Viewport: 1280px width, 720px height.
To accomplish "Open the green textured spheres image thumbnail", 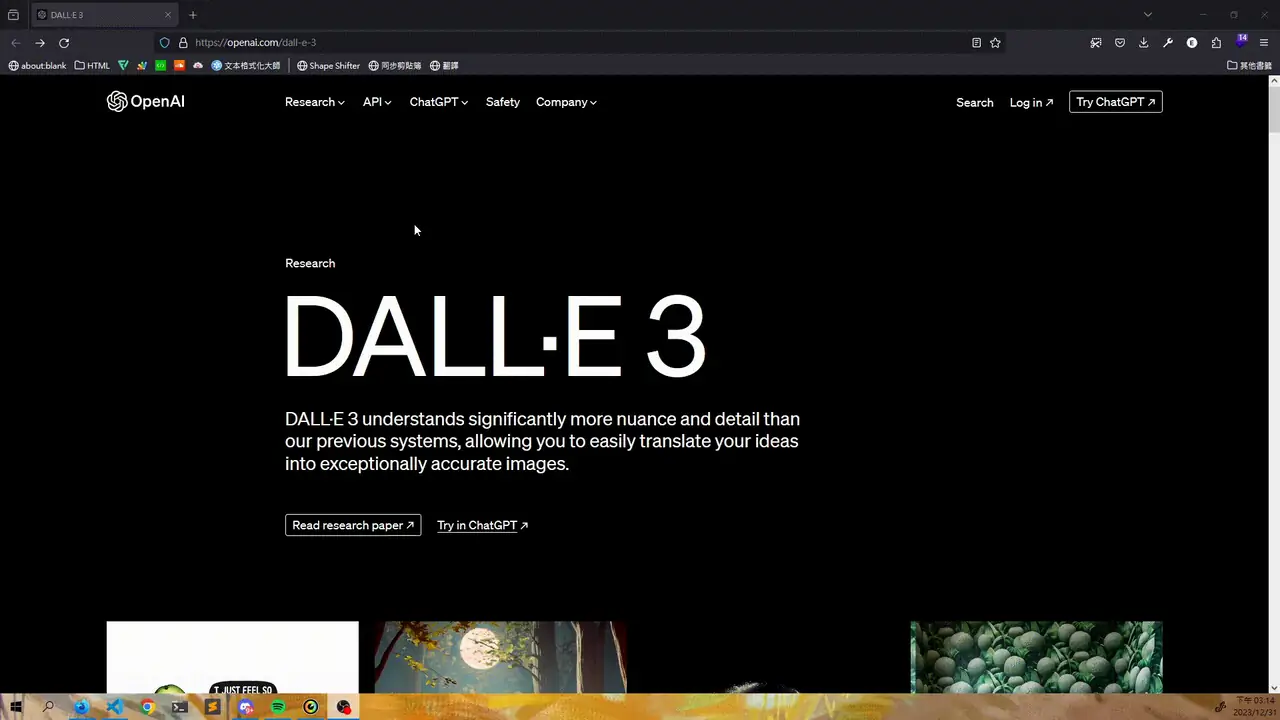I will tap(1037, 657).
